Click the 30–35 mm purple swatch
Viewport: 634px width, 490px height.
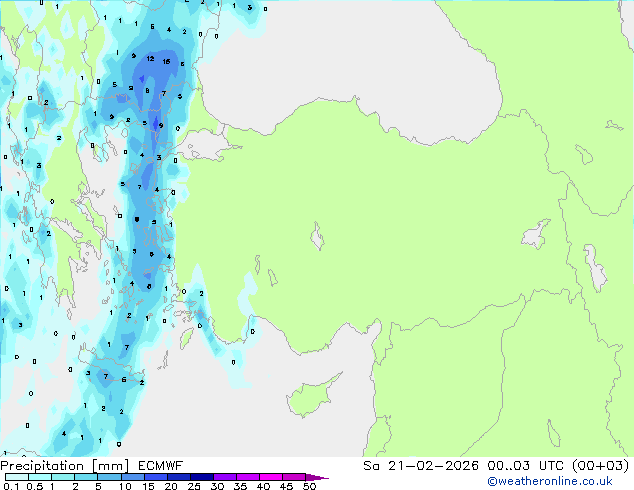pos(225,477)
